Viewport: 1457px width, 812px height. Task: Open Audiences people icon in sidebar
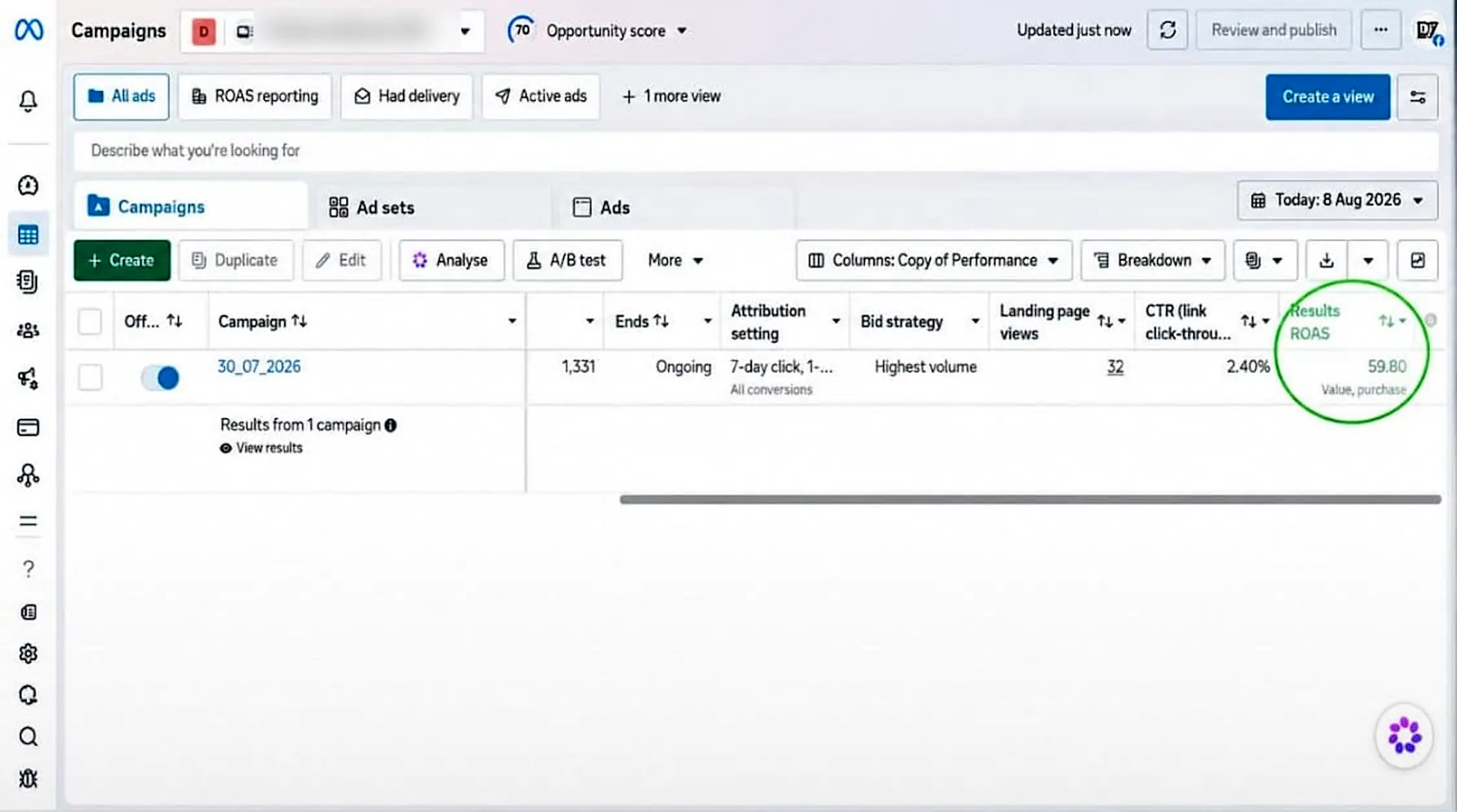pyautogui.click(x=28, y=330)
